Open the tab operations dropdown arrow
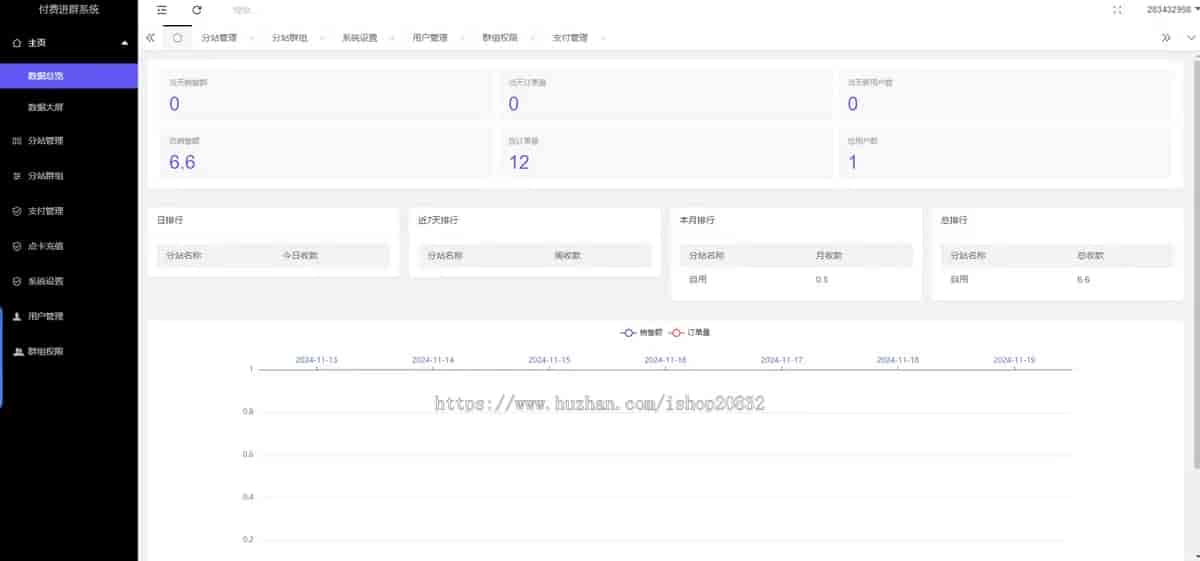1200x561 pixels. coord(1190,38)
